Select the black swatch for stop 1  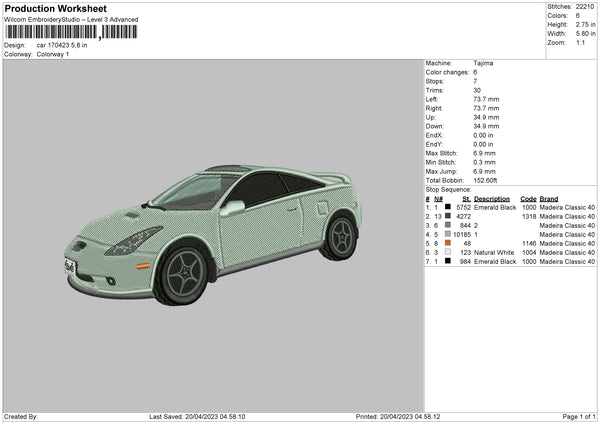pos(449,207)
